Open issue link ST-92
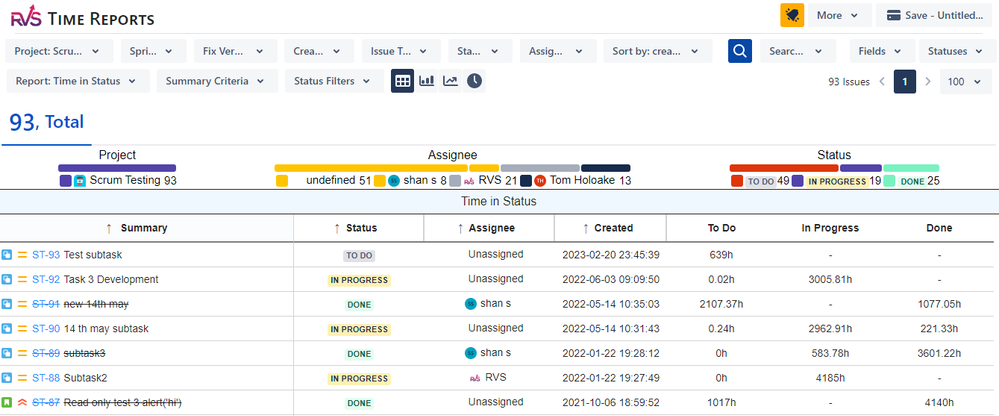The image size is (999, 416). point(46,280)
